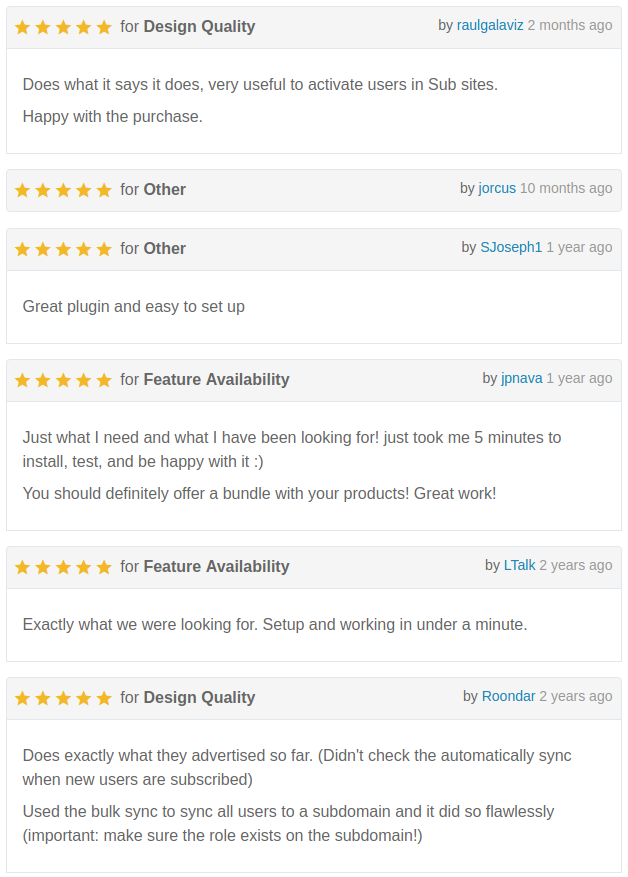The image size is (628, 877).
Task: Select 'Feature Availability' label in jpnava's review
Action: [216, 379]
